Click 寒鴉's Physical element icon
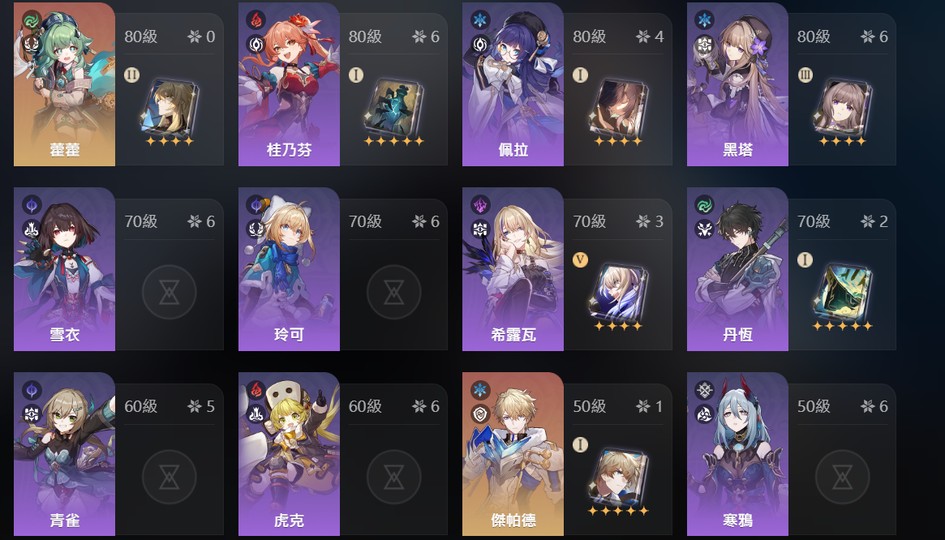The height and width of the screenshot is (540, 945). pyautogui.click(x=705, y=389)
